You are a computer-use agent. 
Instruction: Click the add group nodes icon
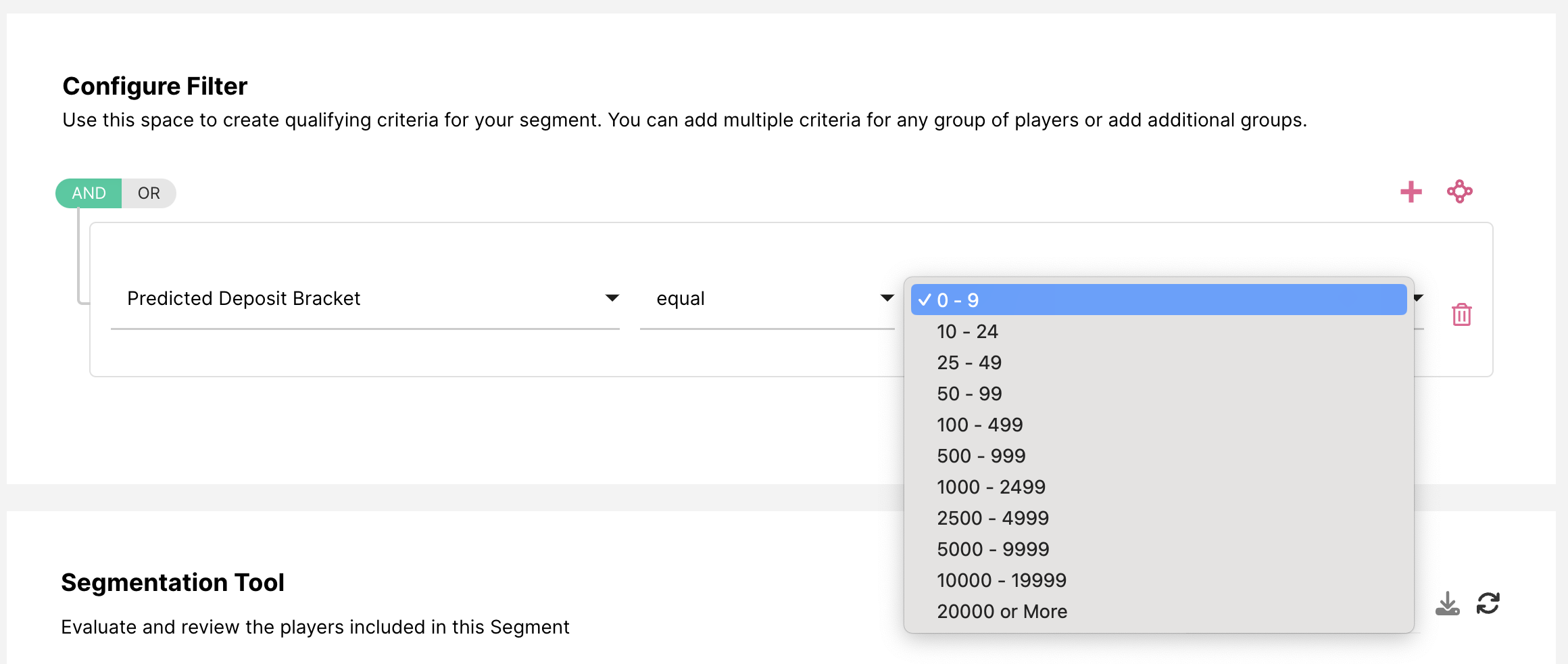point(1459,192)
